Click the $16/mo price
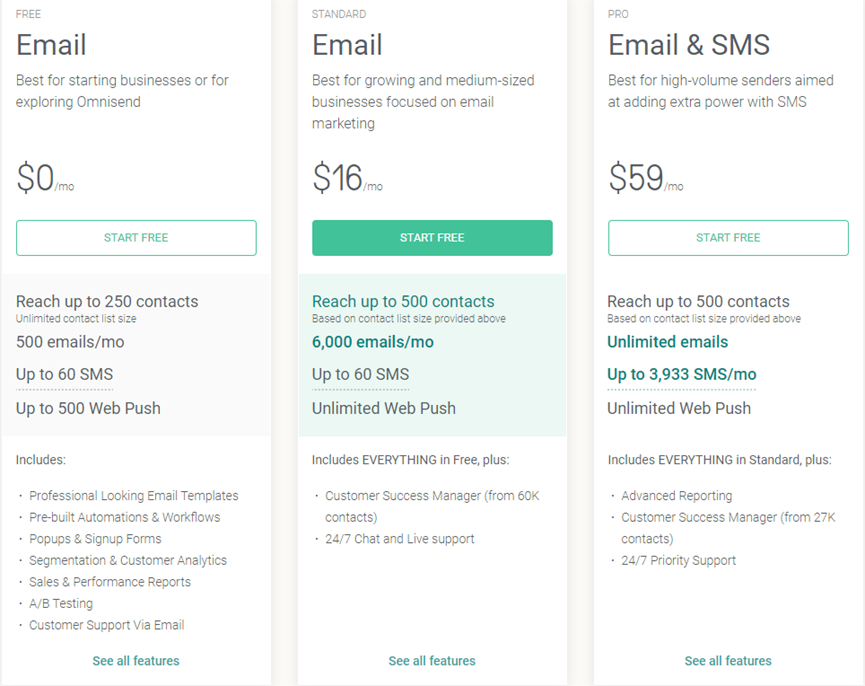The width and height of the screenshot is (865, 686). 346,179
